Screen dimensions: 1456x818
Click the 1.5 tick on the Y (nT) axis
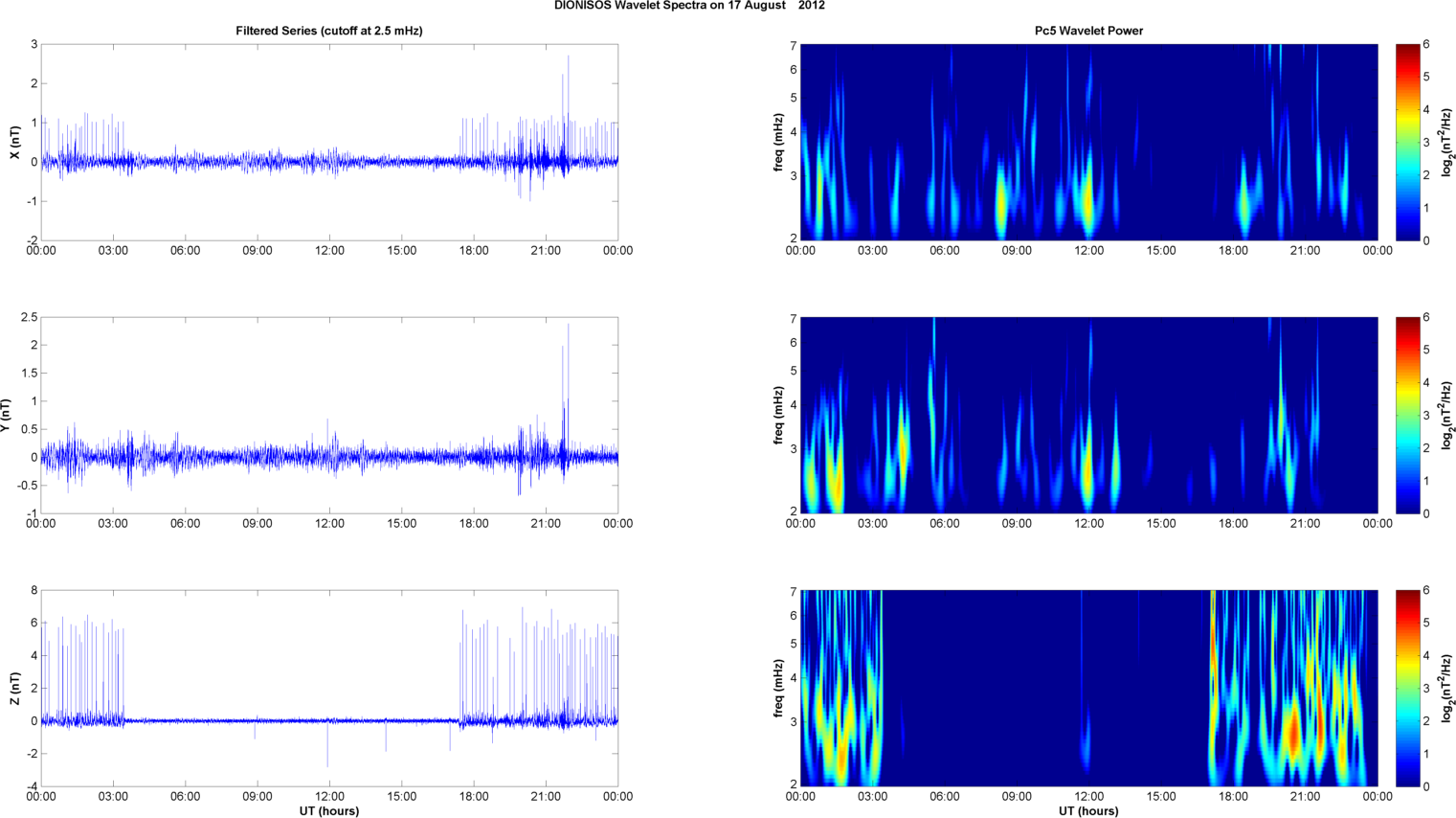[x=30, y=374]
